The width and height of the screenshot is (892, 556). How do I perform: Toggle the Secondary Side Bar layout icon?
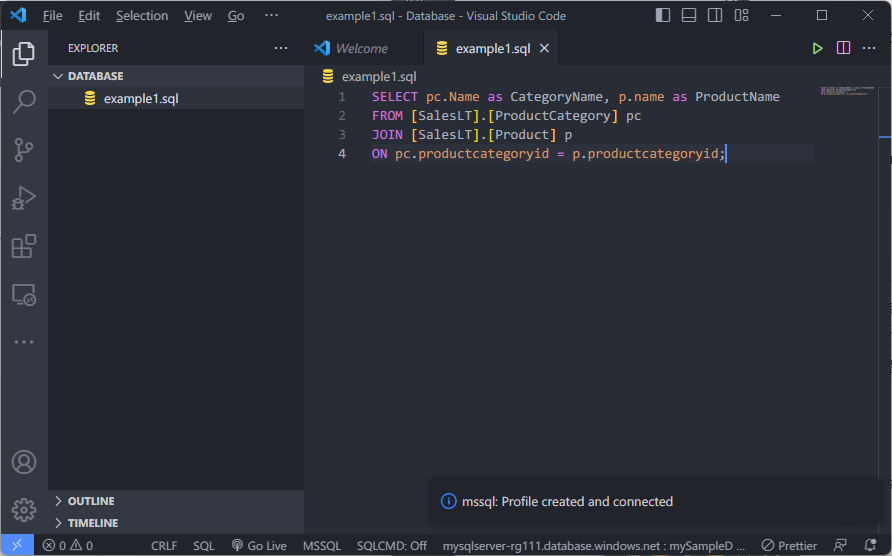coord(715,15)
